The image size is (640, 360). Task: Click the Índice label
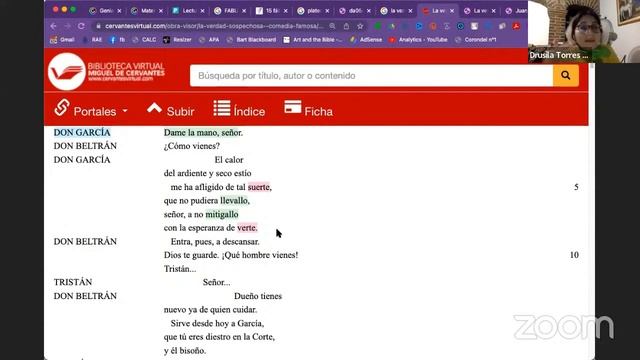point(249,111)
